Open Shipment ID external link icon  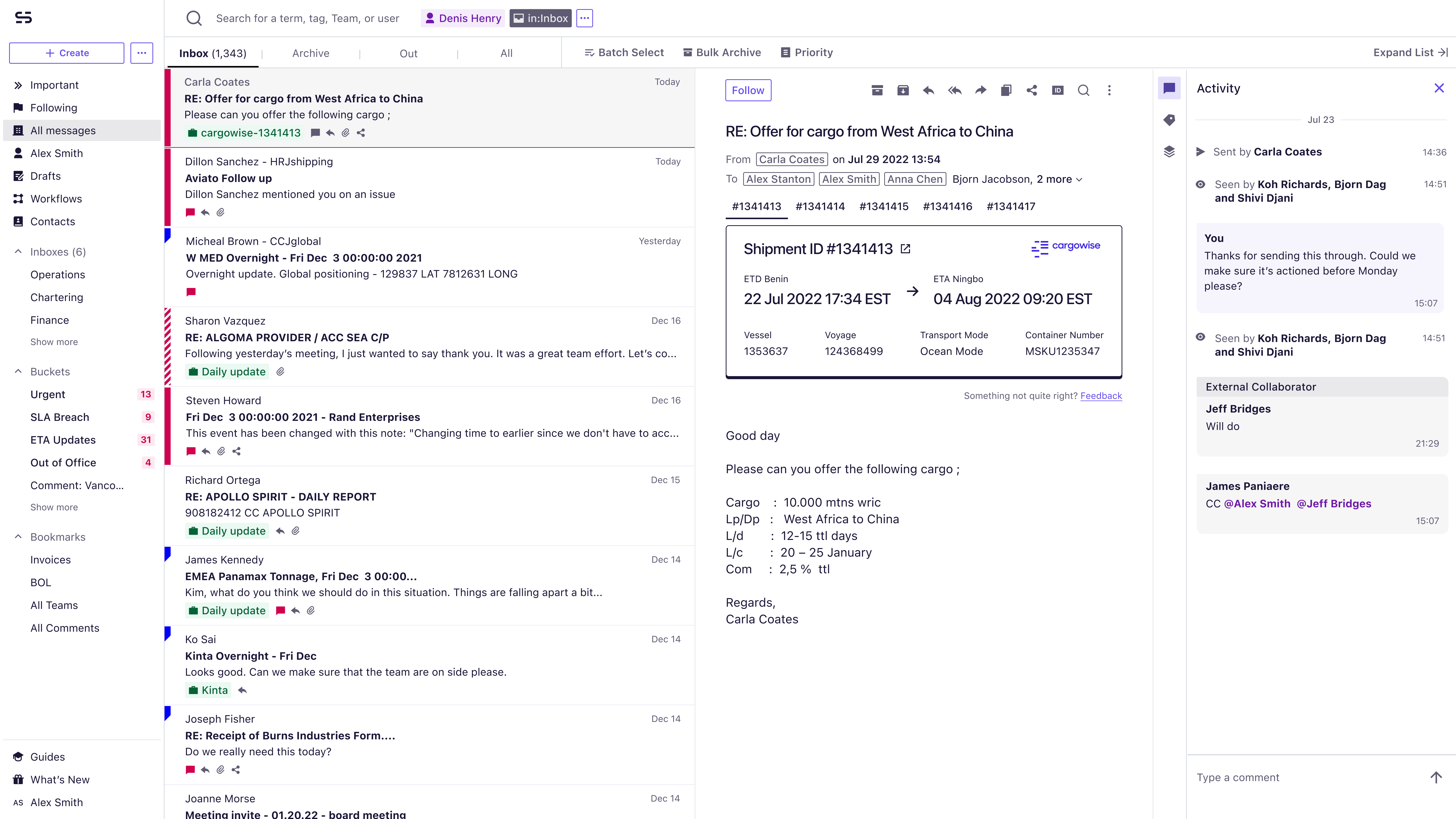pyautogui.click(x=905, y=249)
